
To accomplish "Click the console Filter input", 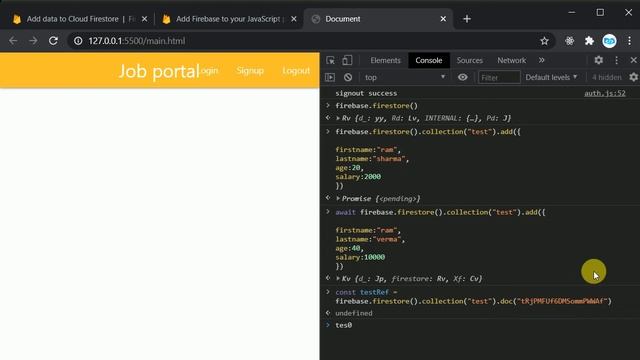I will coord(499,77).
